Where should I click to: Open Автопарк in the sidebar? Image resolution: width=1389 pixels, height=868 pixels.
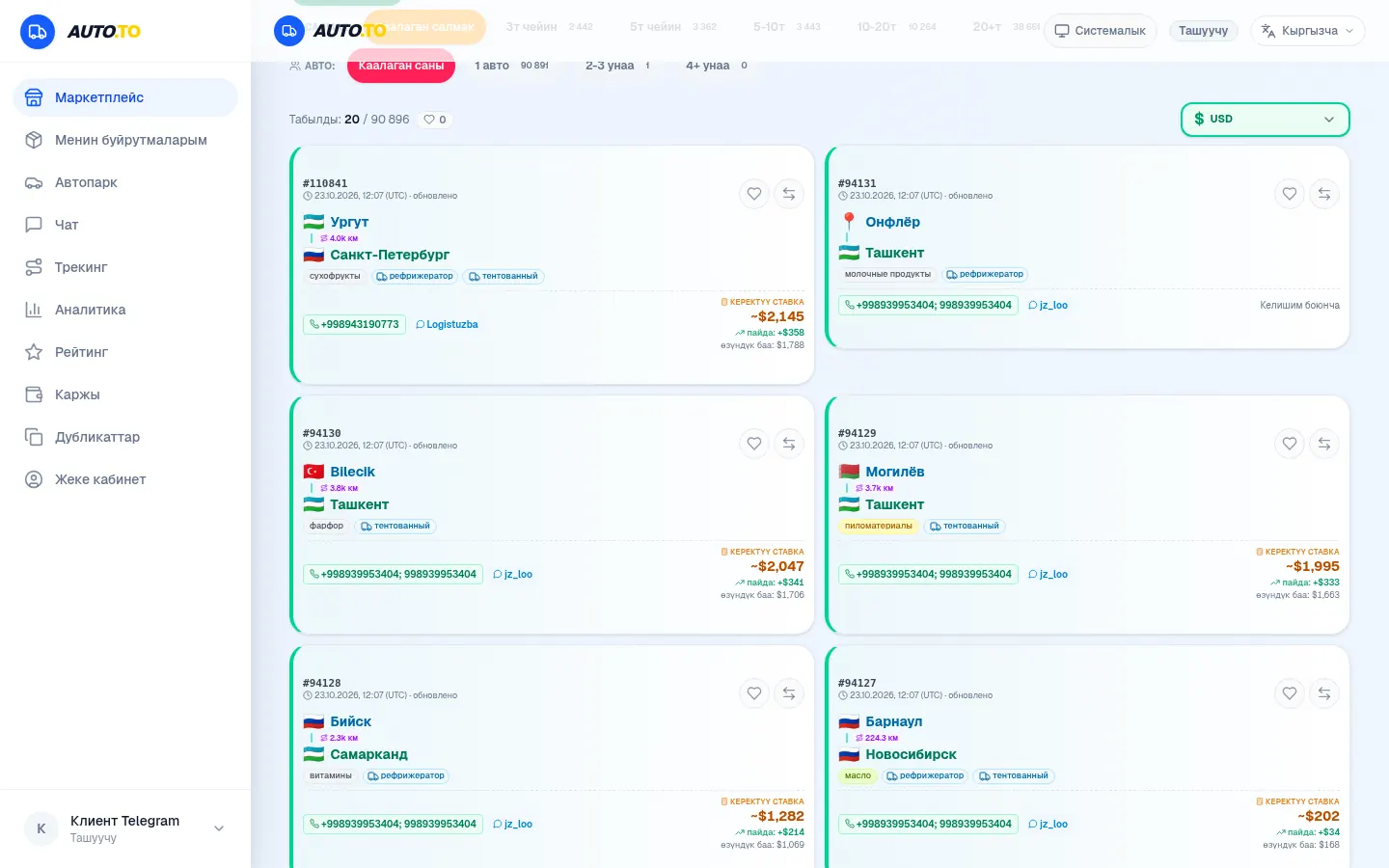(x=125, y=182)
